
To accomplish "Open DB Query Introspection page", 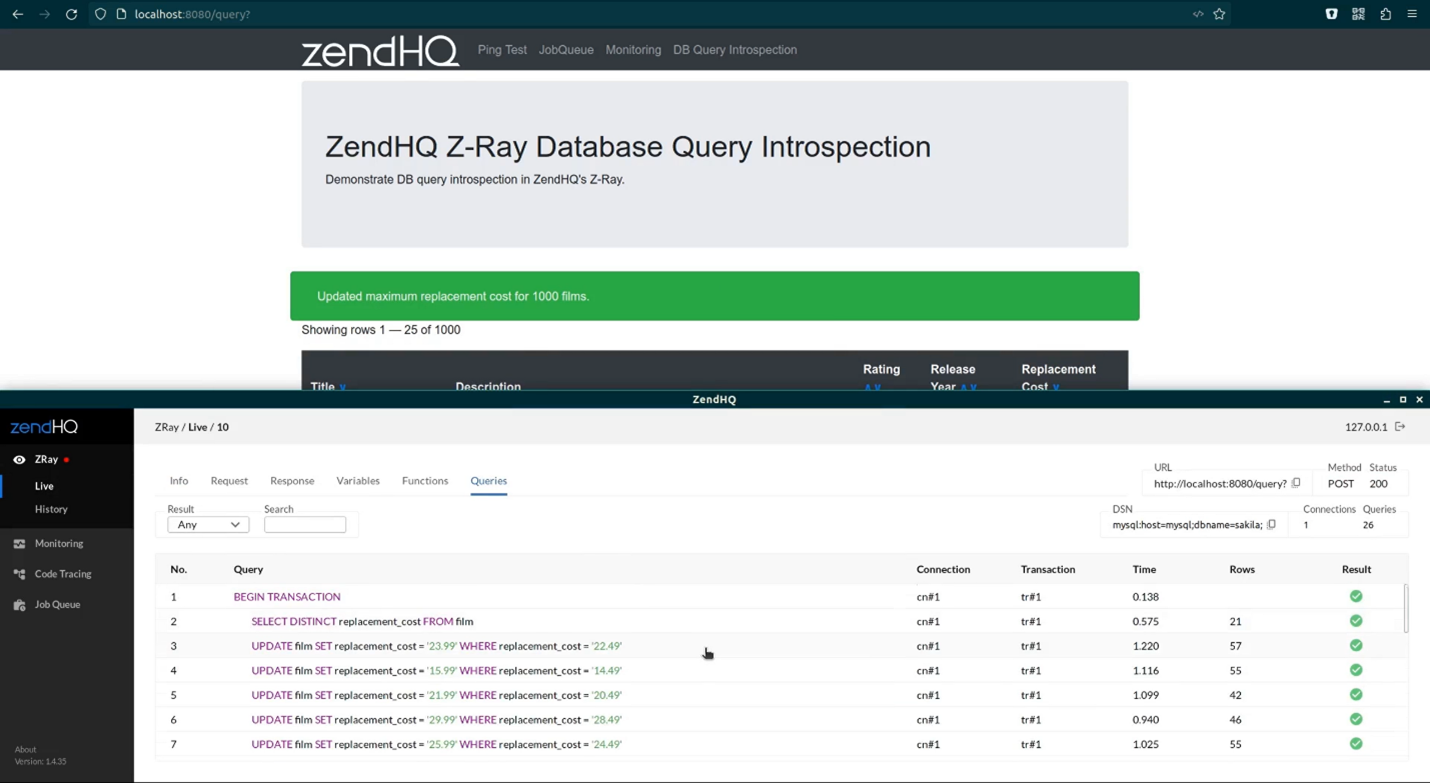I will [734, 49].
